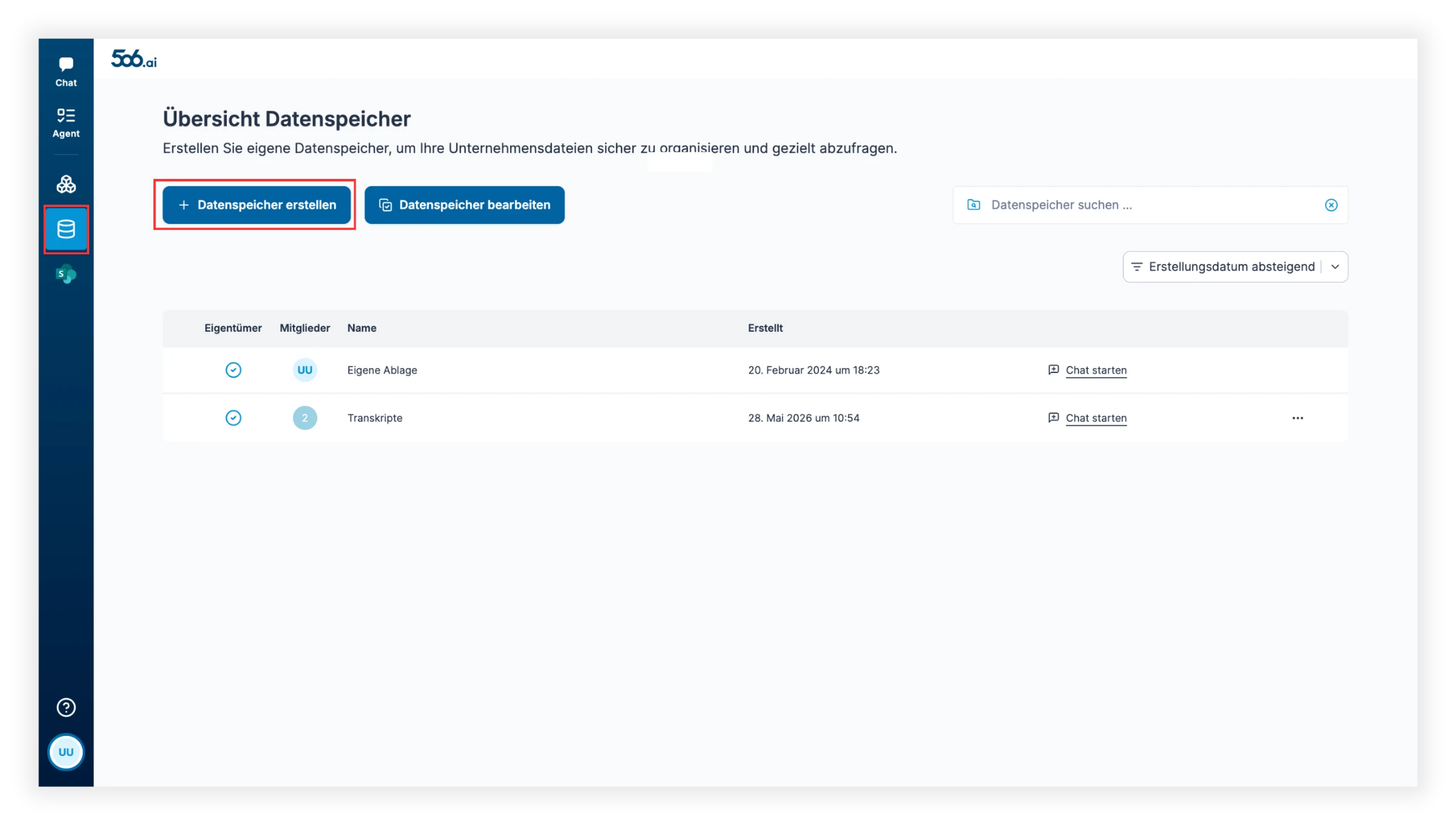This screenshot has height=825, width=1456.
Task: Open the three-dot menu for Transkripte
Action: coord(1298,418)
